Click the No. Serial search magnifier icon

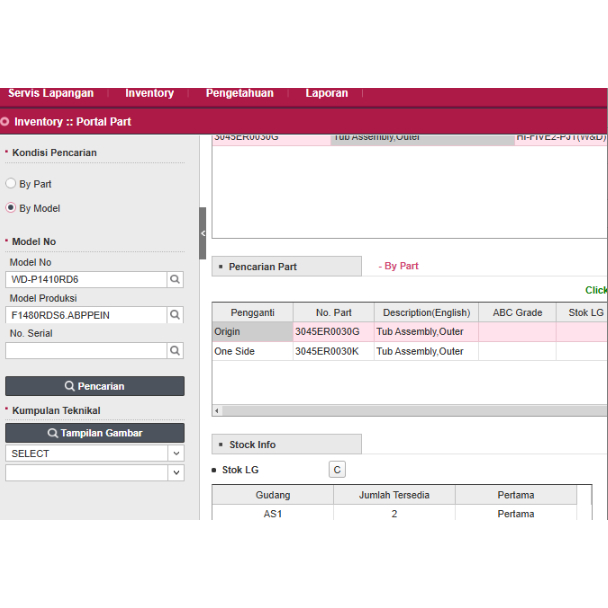coord(175,351)
